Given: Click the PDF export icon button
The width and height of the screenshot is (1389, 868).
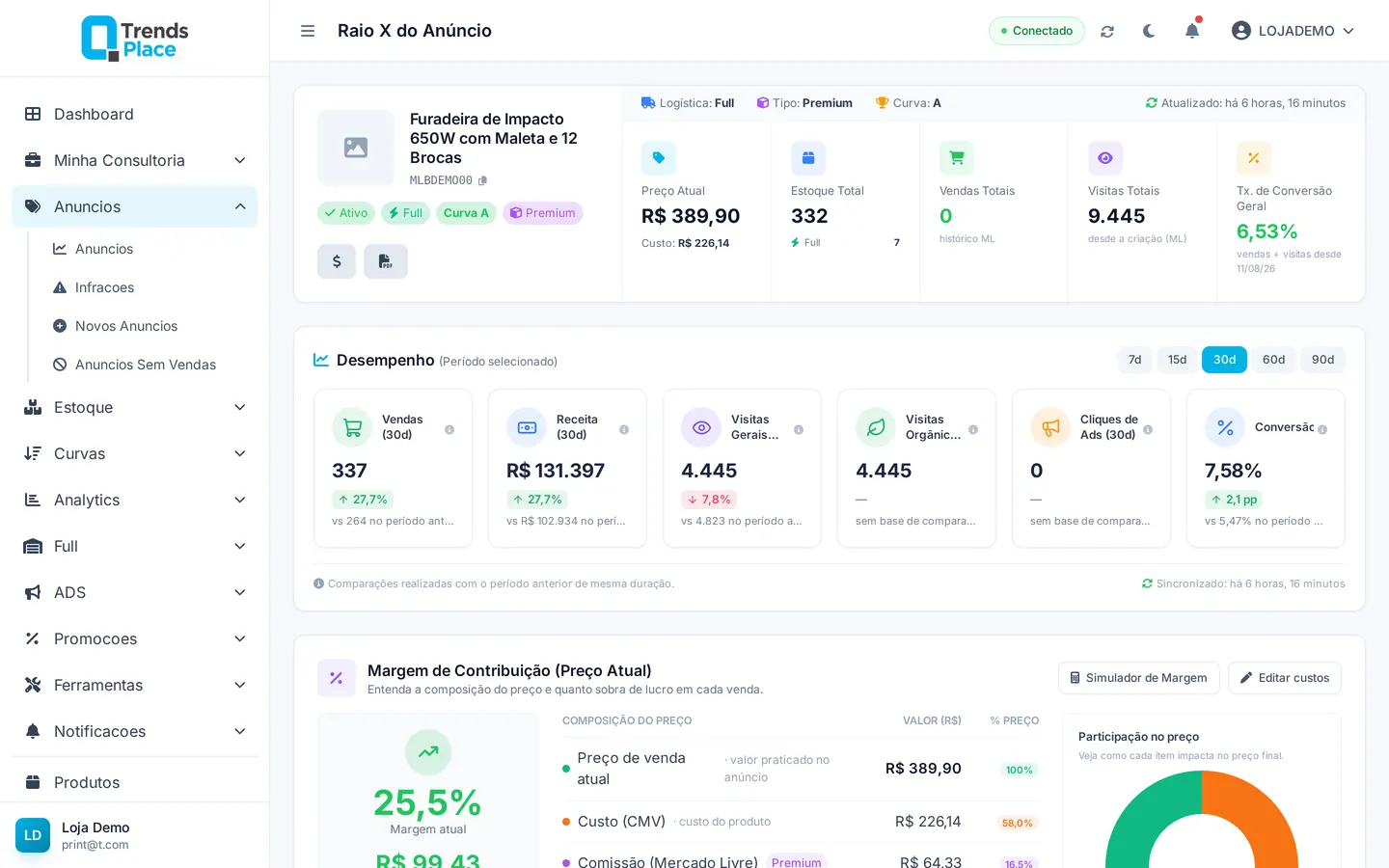Looking at the screenshot, I should click(x=386, y=261).
